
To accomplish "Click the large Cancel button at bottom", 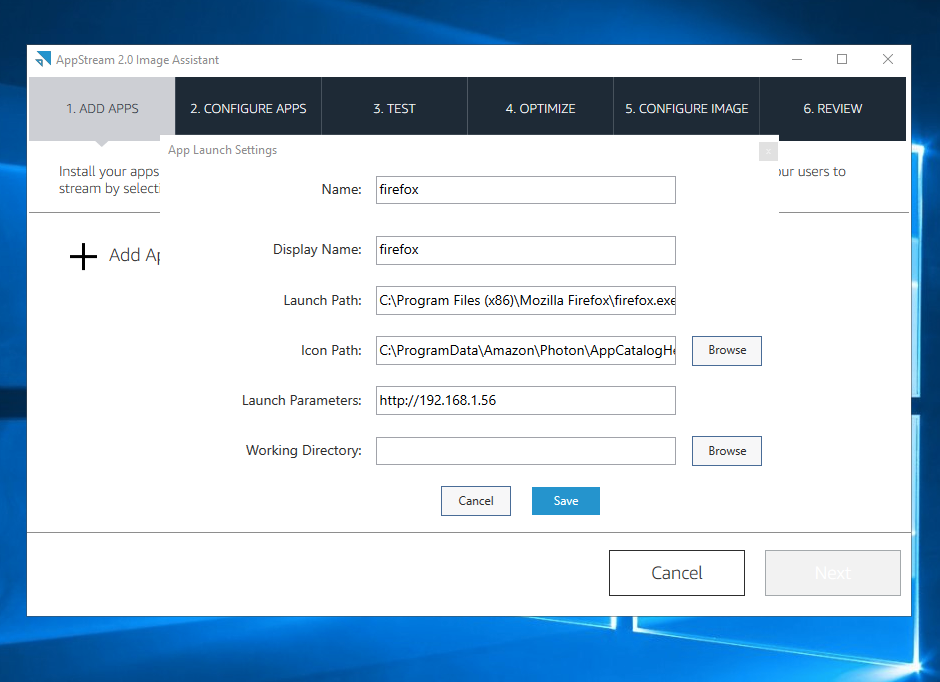I will pos(677,573).
